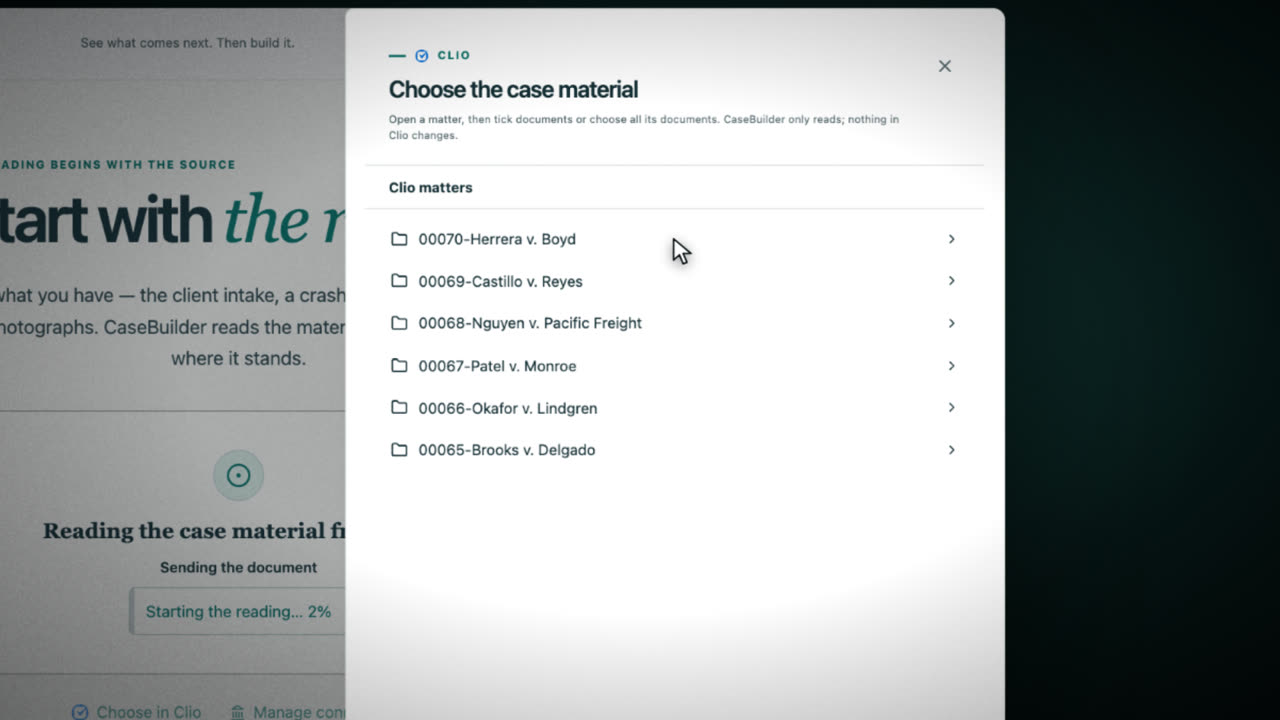The height and width of the screenshot is (720, 1280).
Task: Select the text 00066-Okafor v. Lindgren
Action: pyautogui.click(x=508, y=408)
